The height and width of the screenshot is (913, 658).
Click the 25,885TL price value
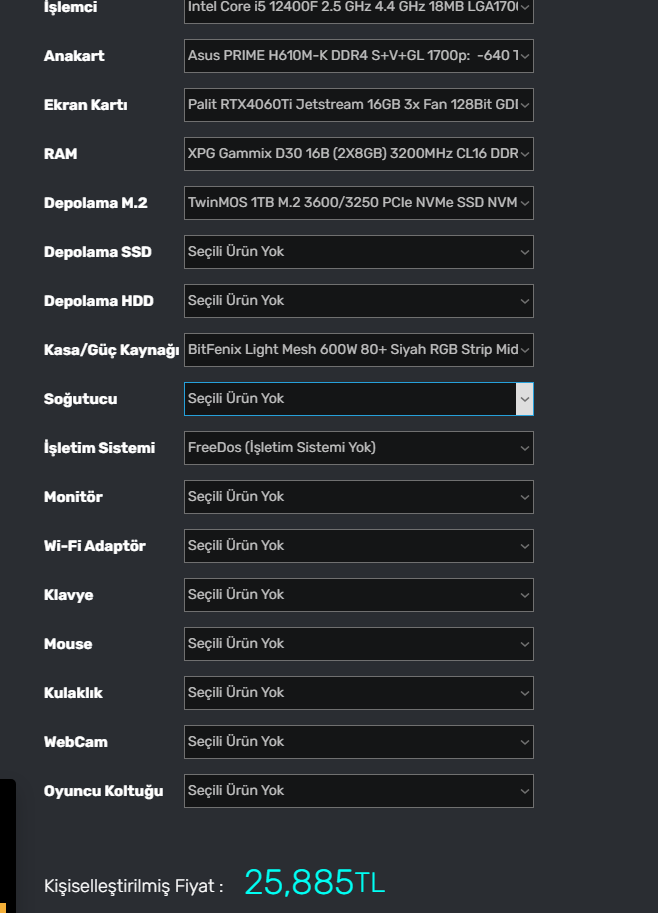[314, 883]
